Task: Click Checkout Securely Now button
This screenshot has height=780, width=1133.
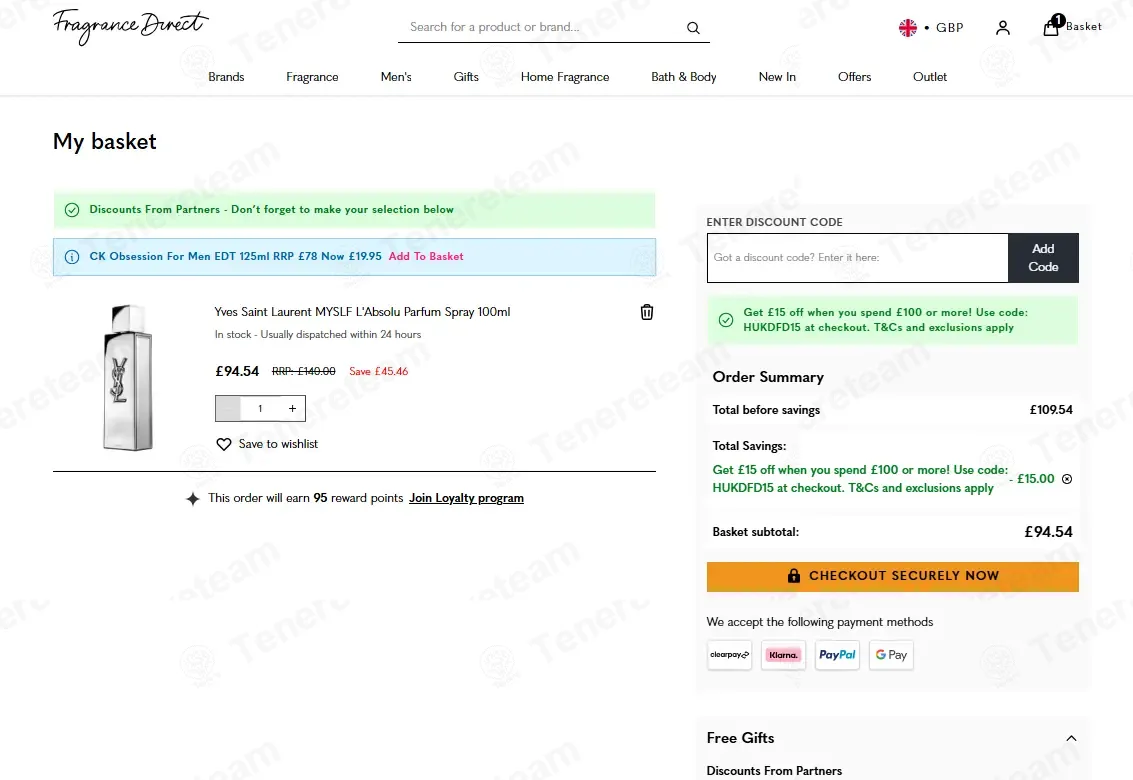Action: [892, 576]
